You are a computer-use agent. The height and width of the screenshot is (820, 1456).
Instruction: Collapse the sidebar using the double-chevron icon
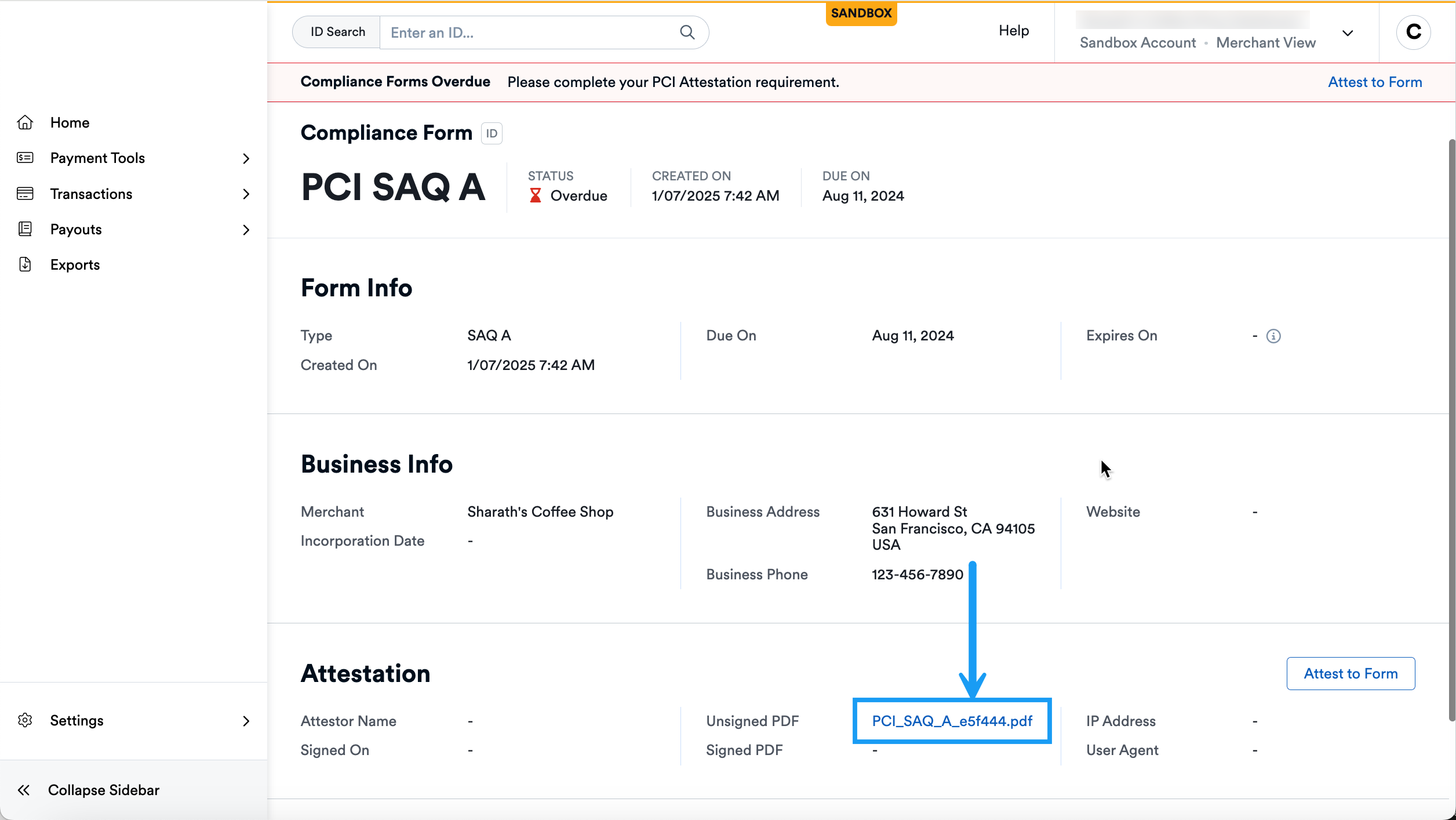pos(24,790)
